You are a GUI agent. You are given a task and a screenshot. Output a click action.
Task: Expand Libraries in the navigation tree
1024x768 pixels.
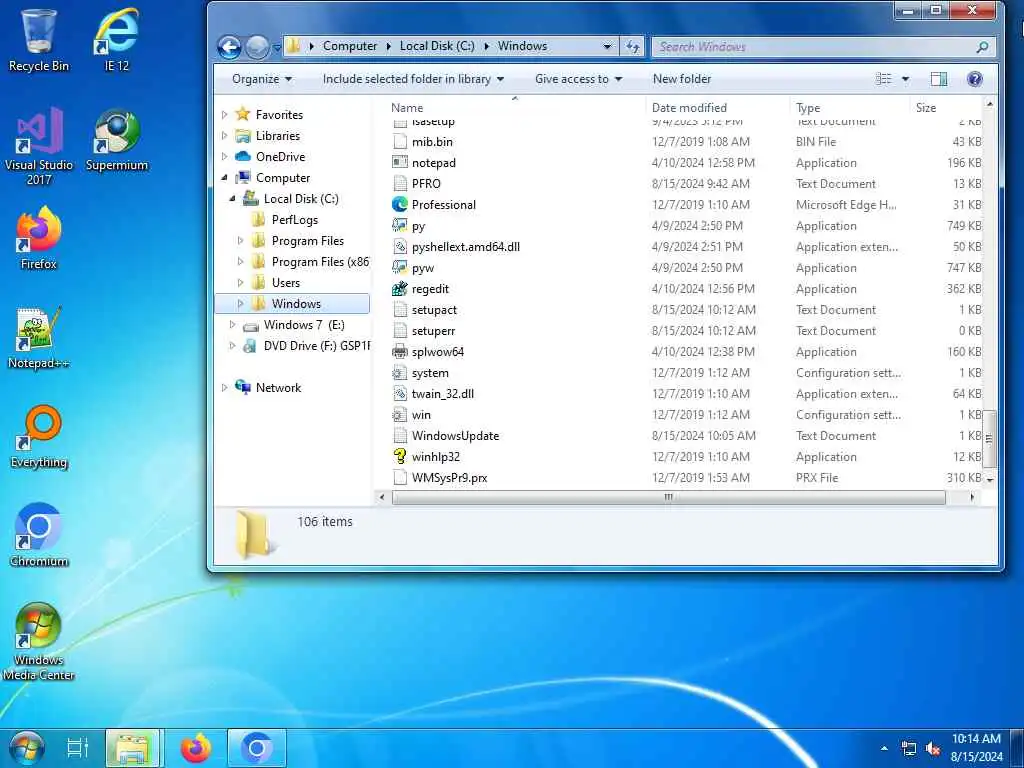pos(225,136)
